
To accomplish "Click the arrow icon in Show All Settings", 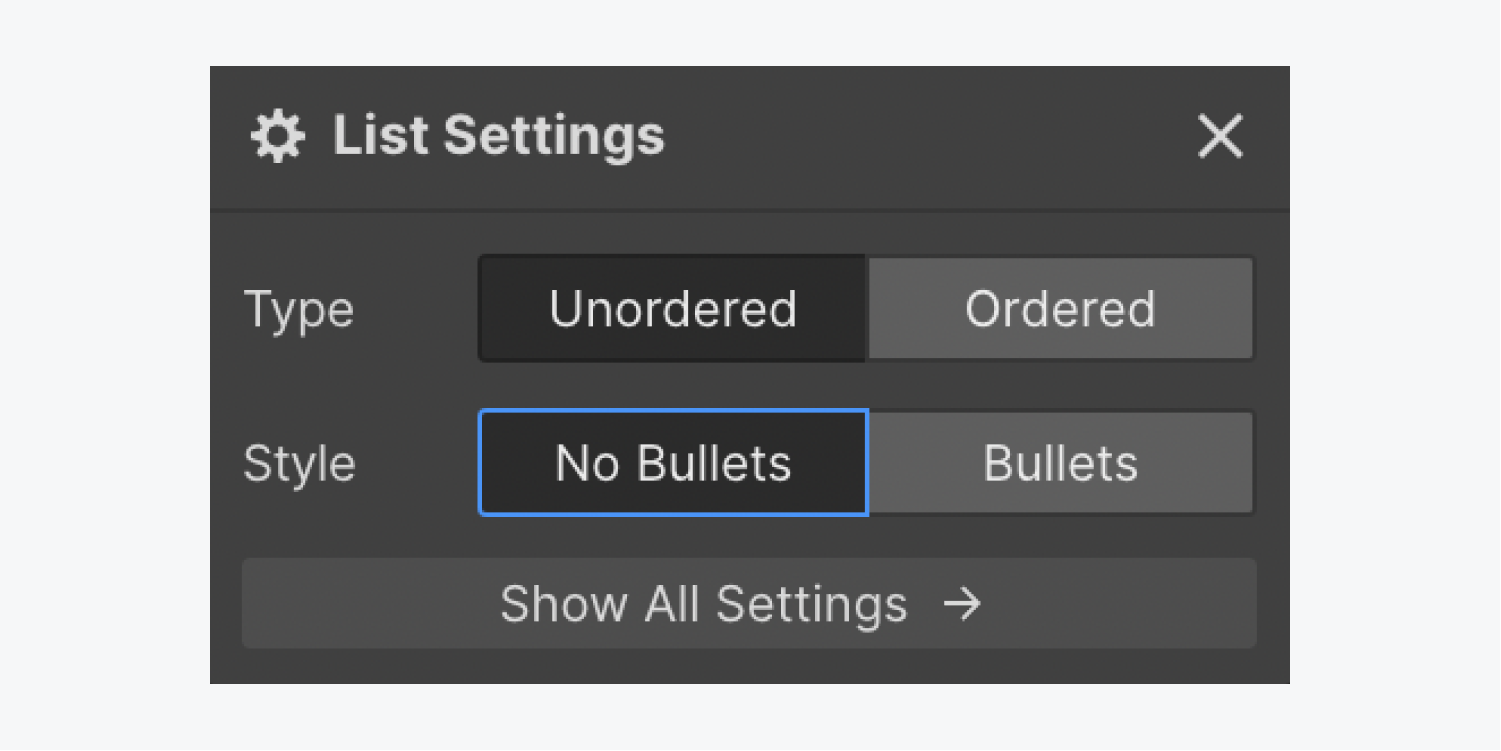I will click(x=962, y=604).
